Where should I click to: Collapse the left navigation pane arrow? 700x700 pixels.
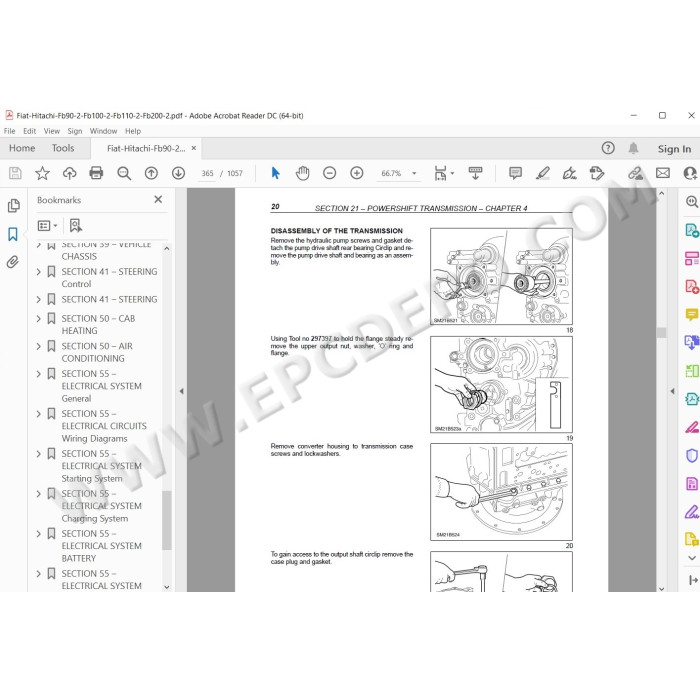181,391
